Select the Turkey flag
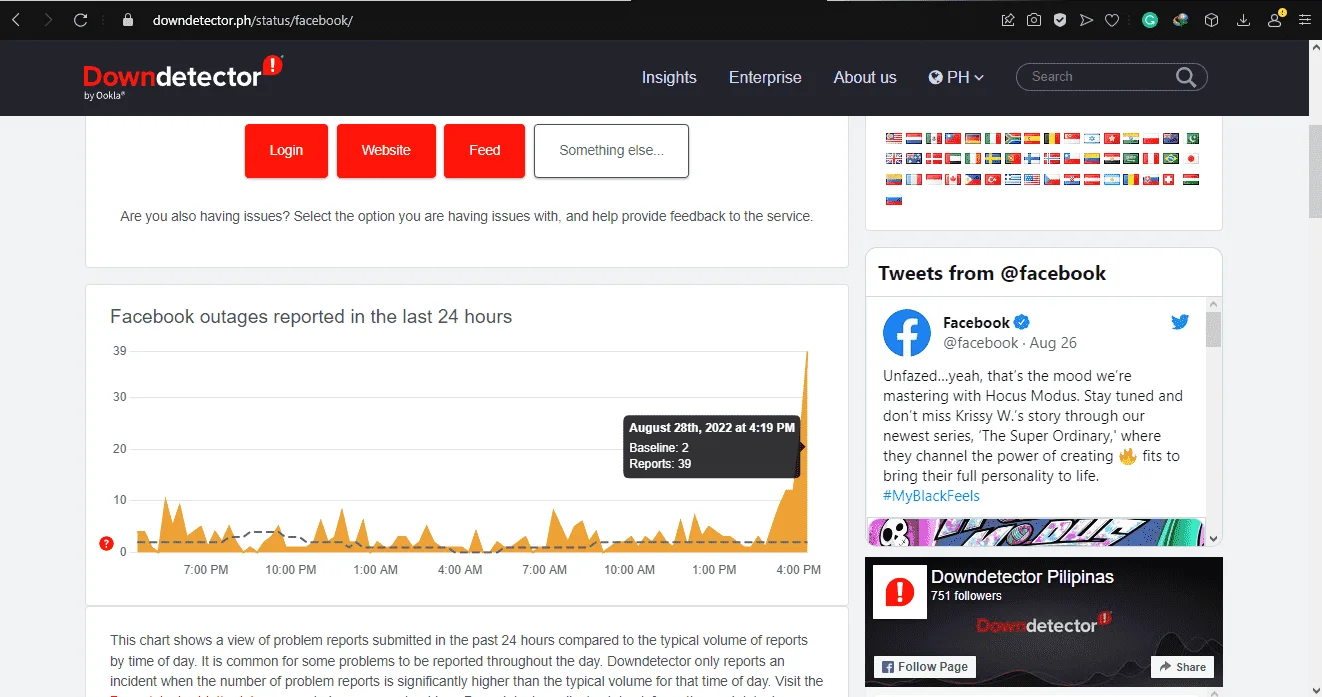Screen dimensions: 1322x697 click(x=993, y=179)
